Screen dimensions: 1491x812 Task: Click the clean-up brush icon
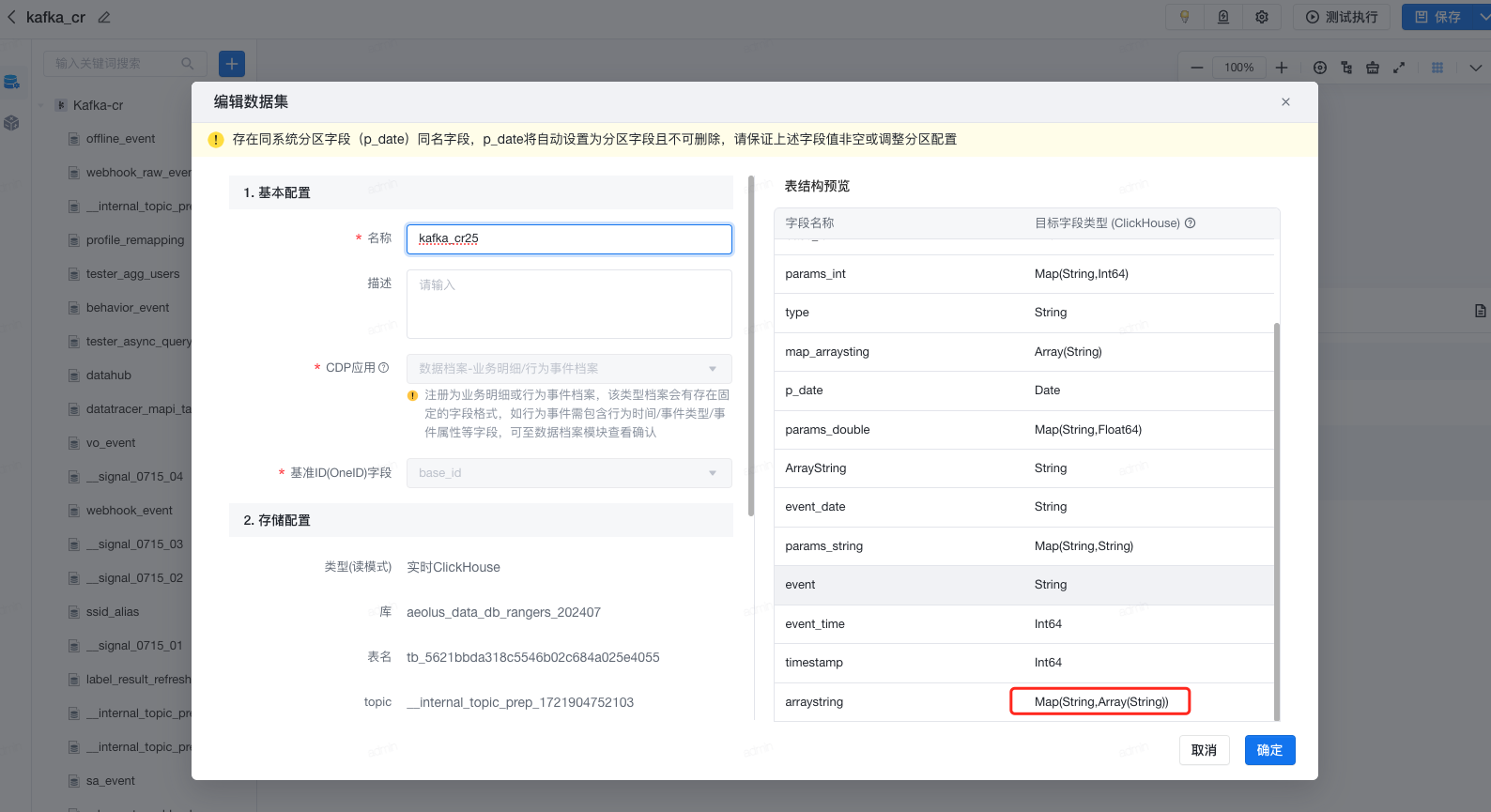[1373, 68]
